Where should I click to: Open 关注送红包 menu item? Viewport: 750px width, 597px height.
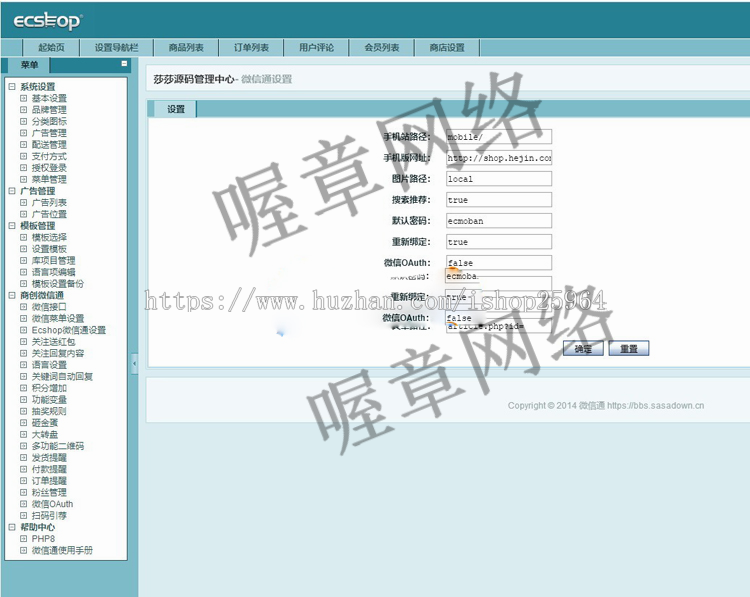pos(53,342)
